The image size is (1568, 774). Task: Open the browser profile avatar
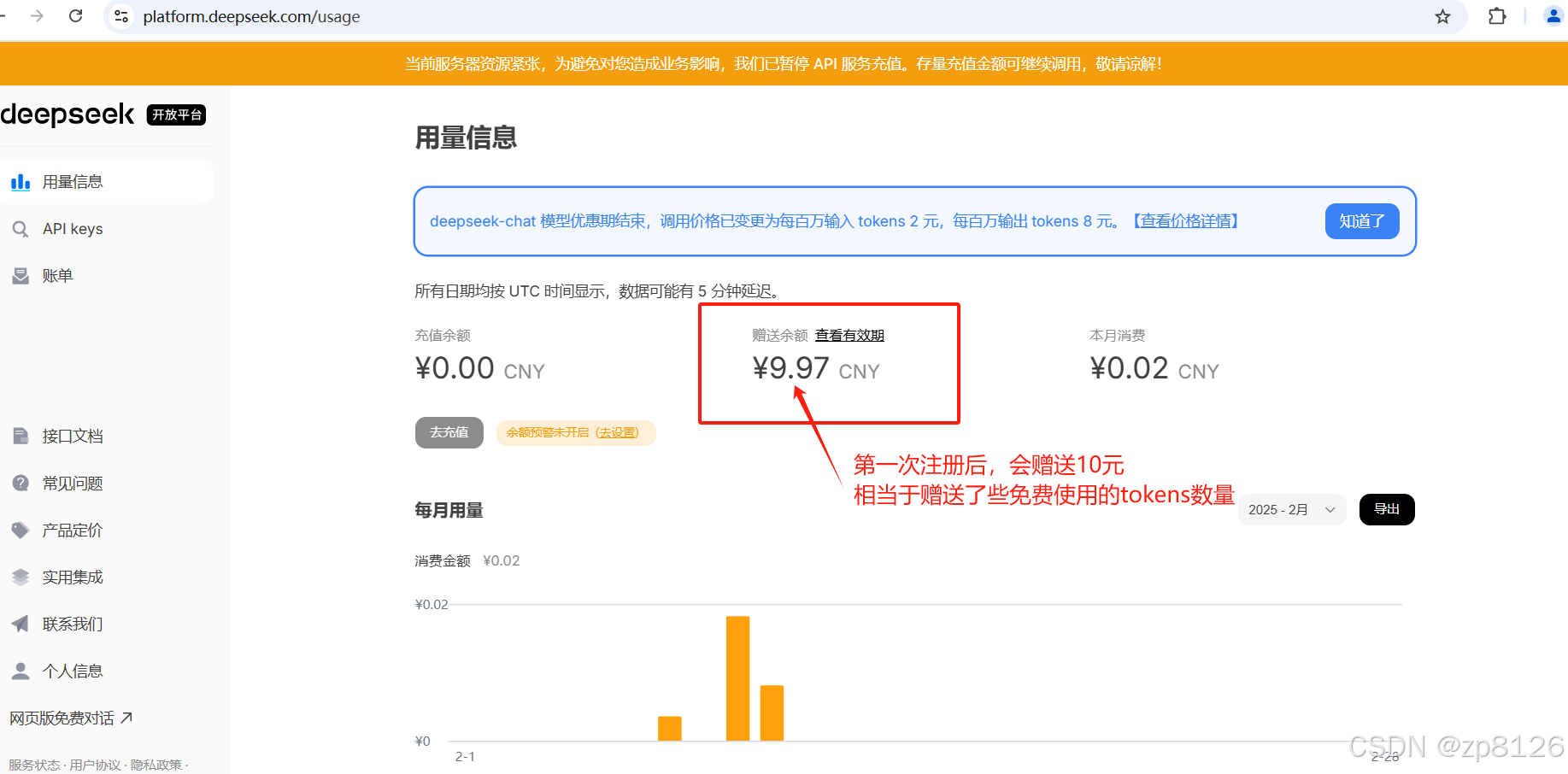pos(1553,16)
